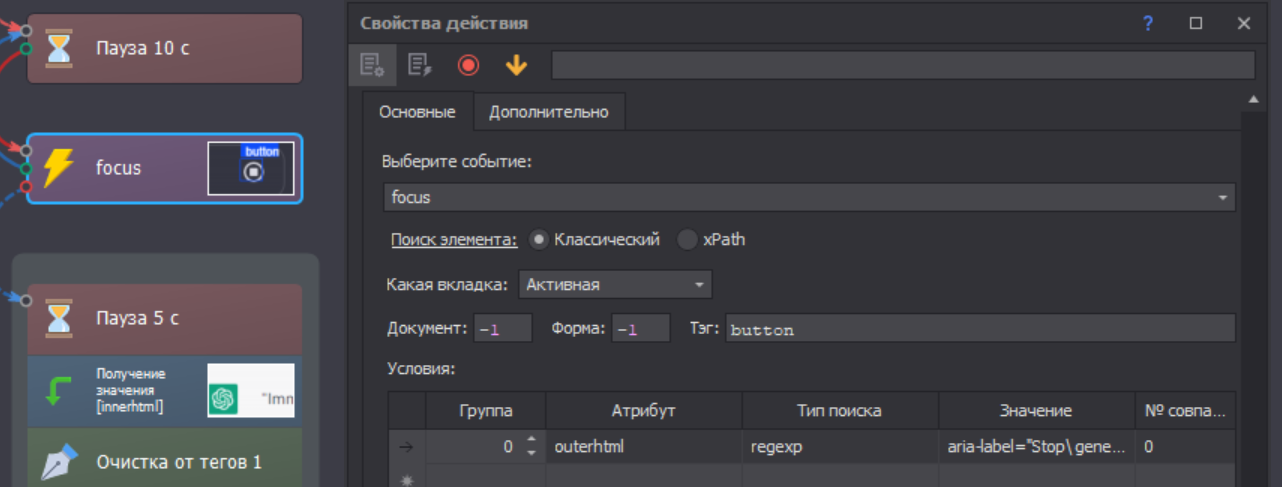The image size is (1282, 487).
Task: Click the blue help question mark icon
Action: 1148,23
